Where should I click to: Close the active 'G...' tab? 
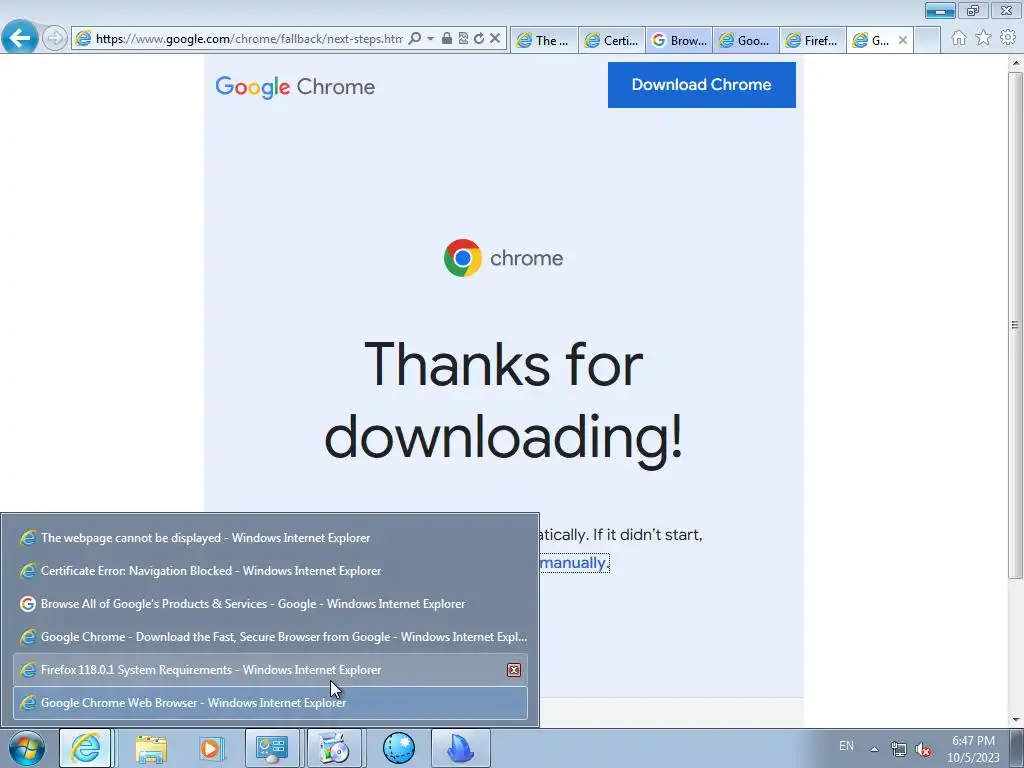point(903,40)
